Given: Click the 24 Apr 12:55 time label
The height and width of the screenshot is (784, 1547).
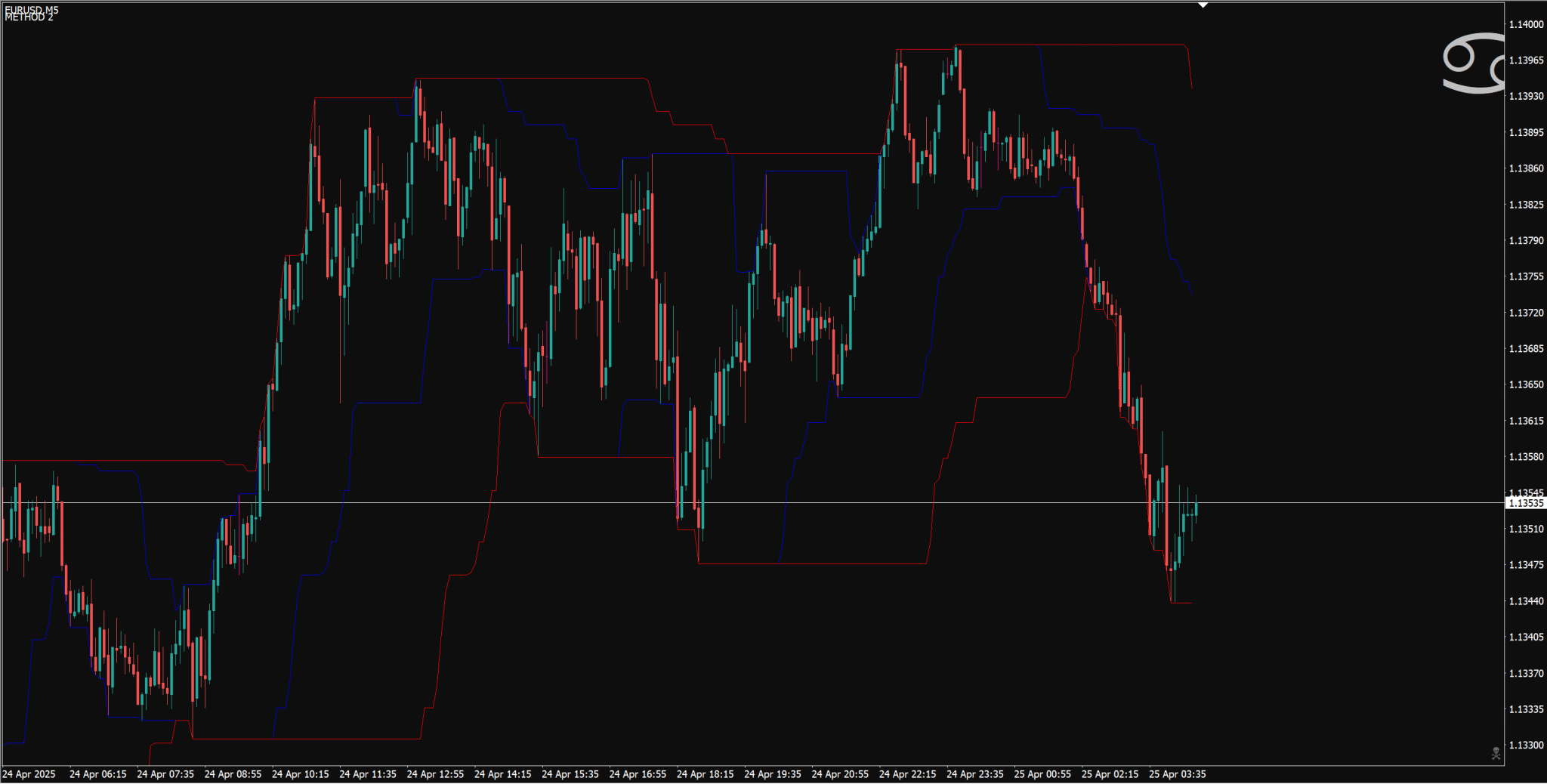Looking at the screenshot, I should point(435,774).
